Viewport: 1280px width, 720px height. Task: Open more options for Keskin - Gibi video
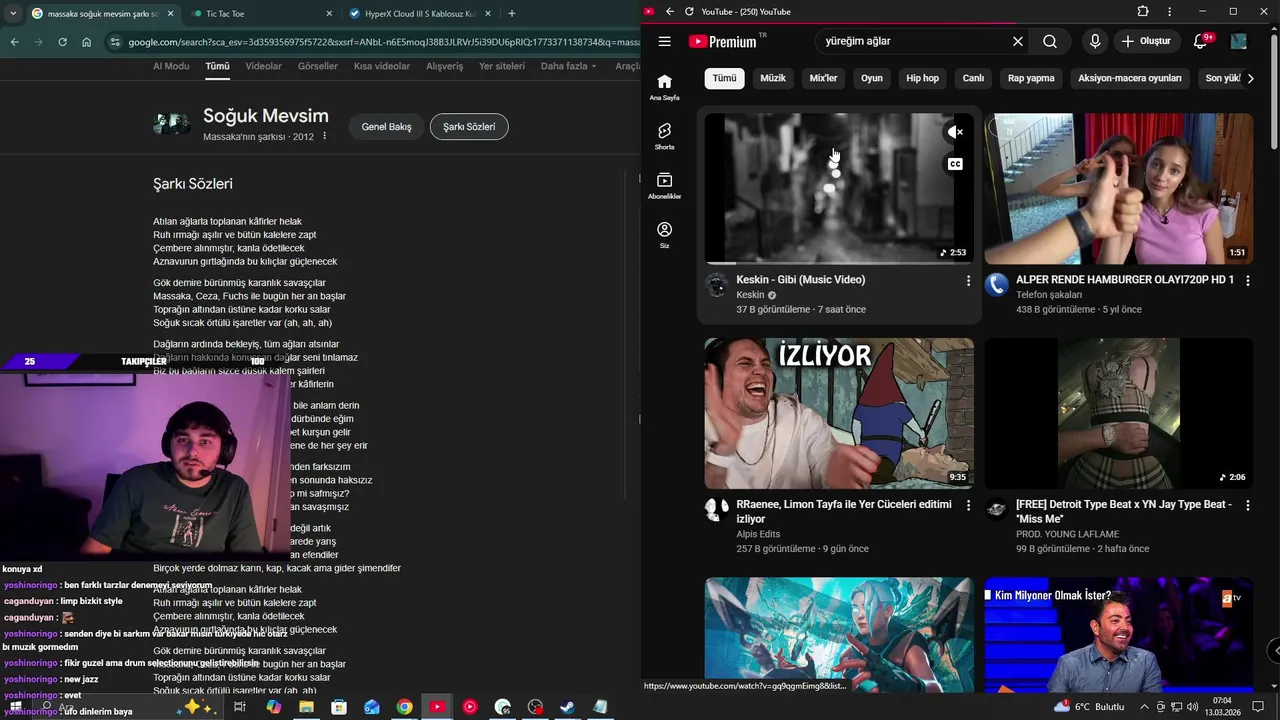click(x=967, y=281)
